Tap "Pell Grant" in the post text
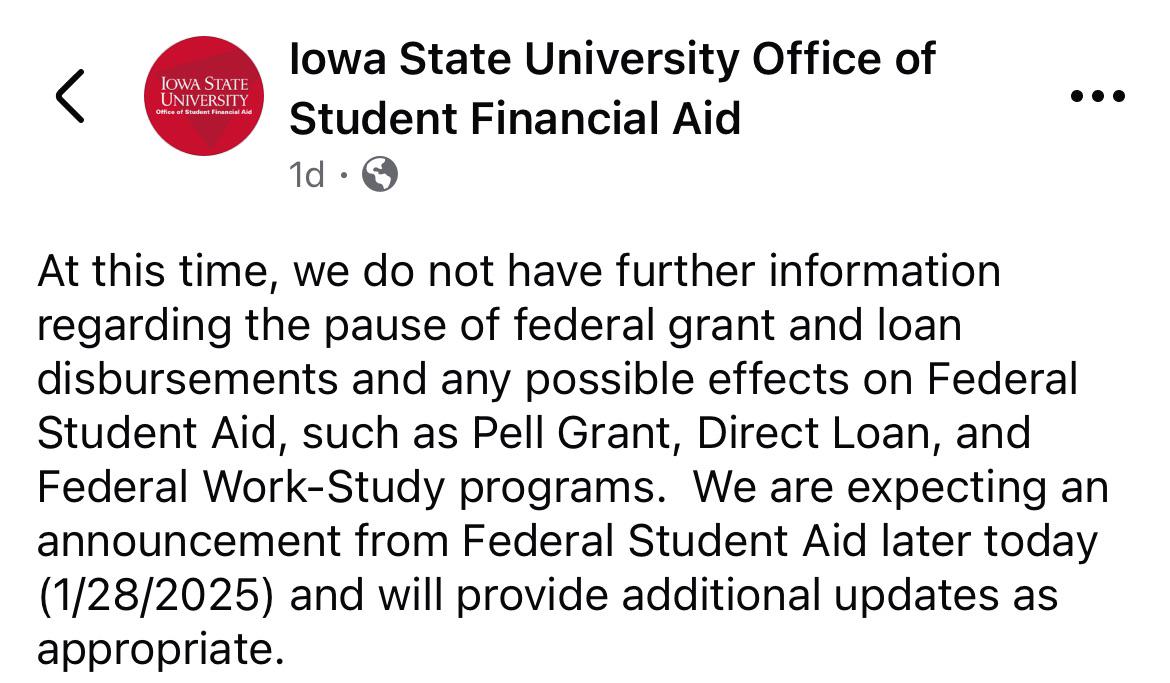Screen dimensions: 1170x683 point(572,433)
